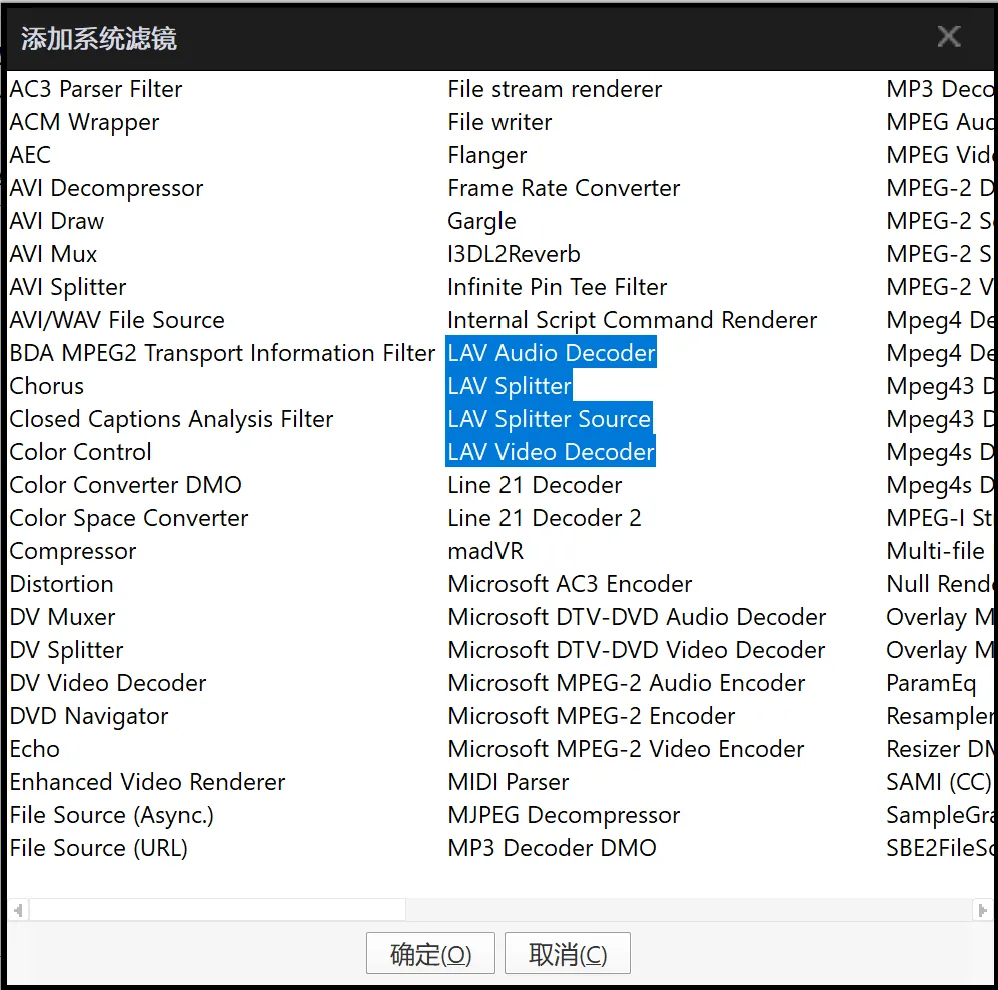Pick AVI/WAV File Source entry
This screenshot has width=998, height=990.
click(117, 320)
